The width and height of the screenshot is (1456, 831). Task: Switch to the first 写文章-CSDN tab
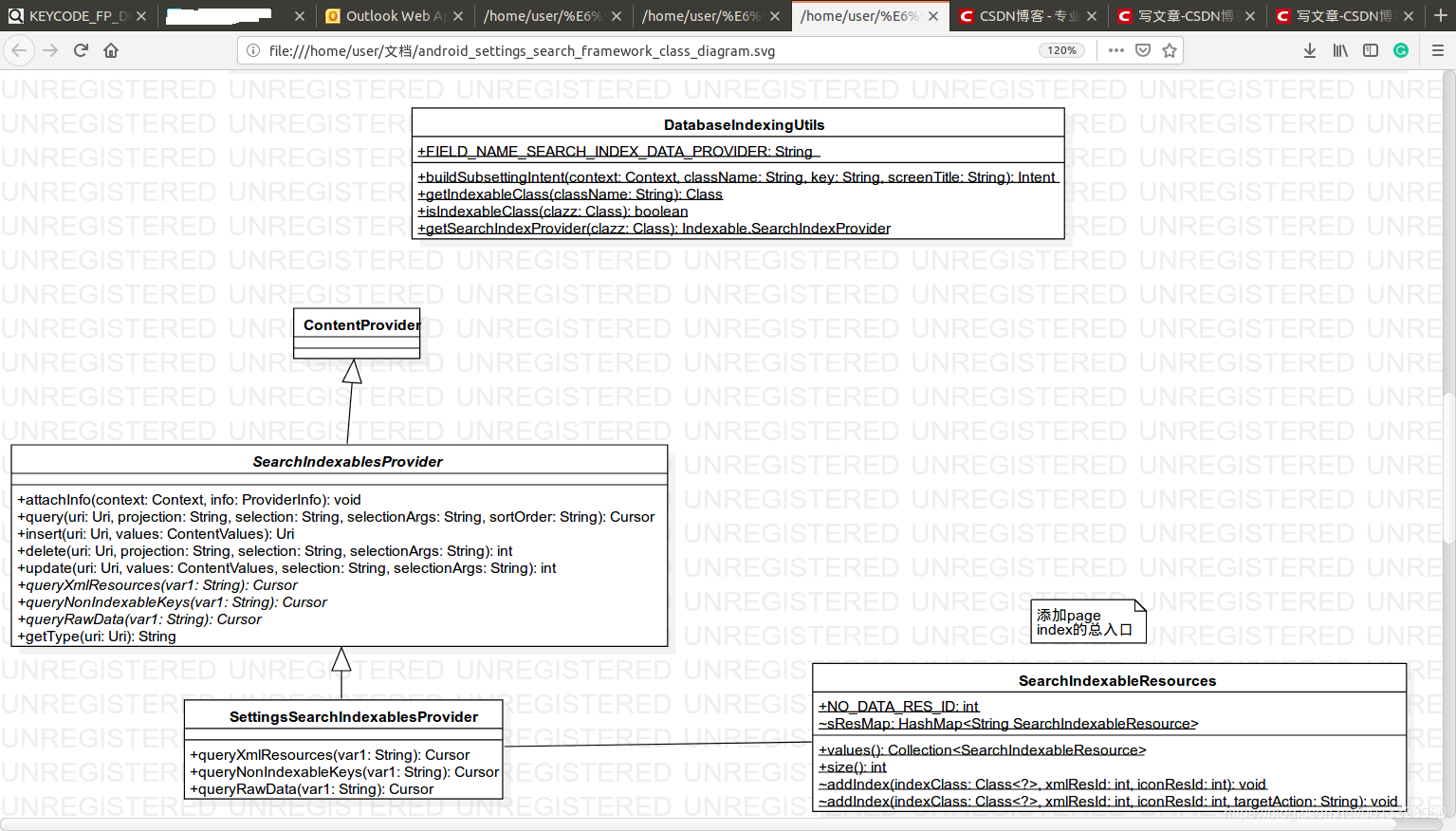[x=1187, y=16]
